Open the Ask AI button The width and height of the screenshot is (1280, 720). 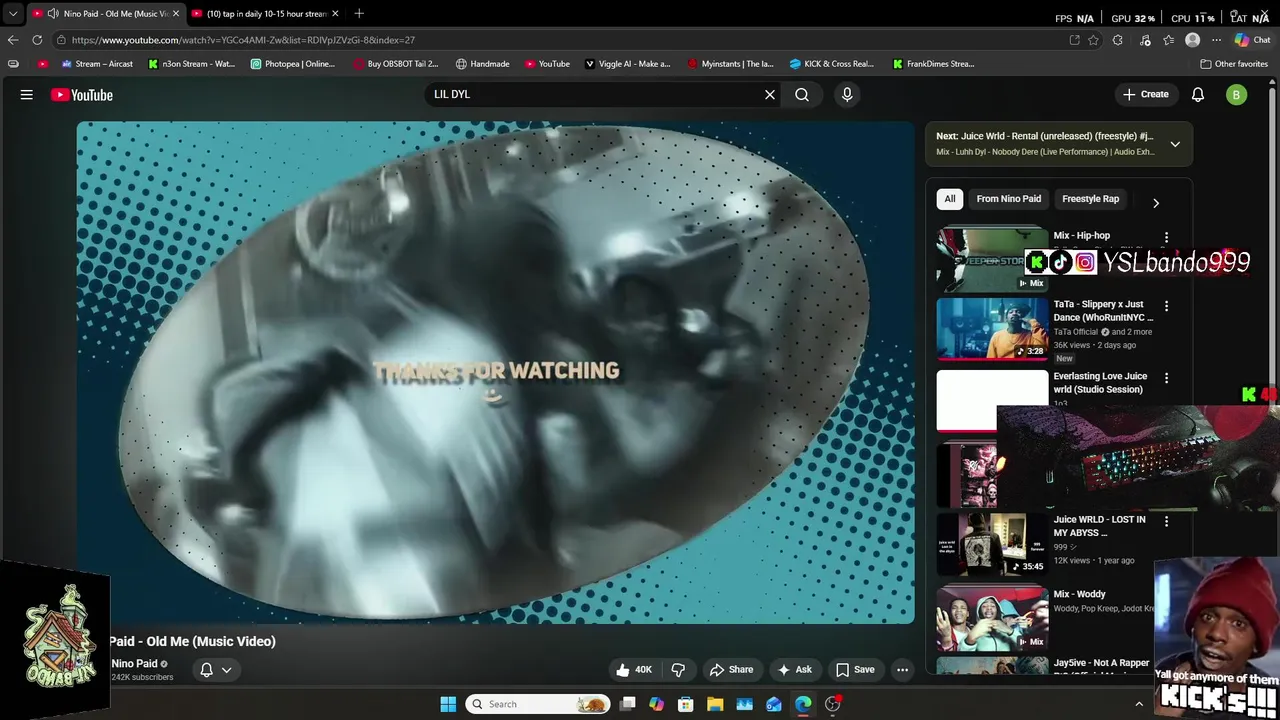coord(794,670)
